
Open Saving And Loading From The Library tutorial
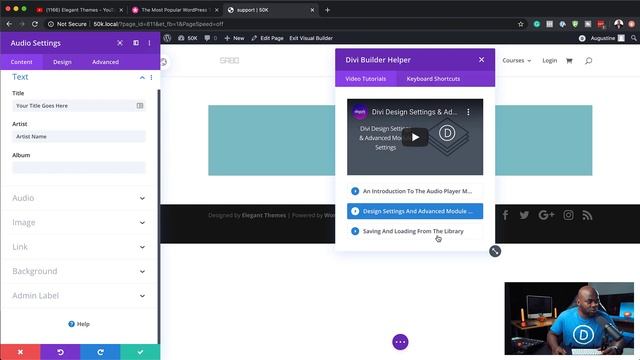[415, 231]
